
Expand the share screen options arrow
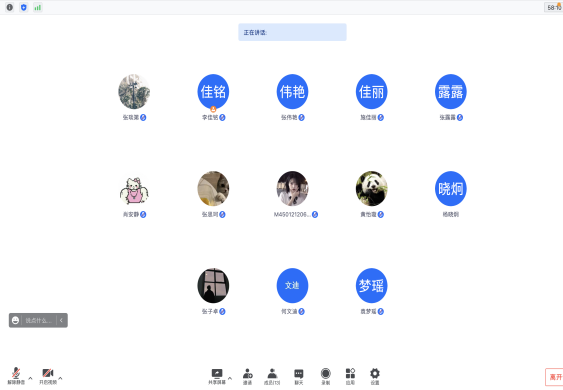(x=230, y=378)
